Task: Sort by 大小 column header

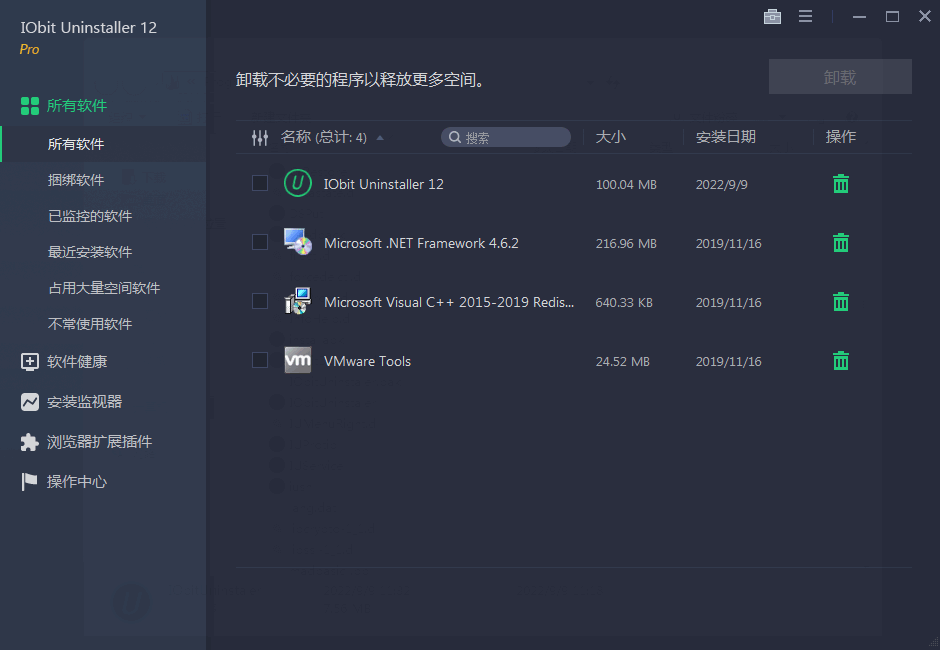Action: click(610, 137)
